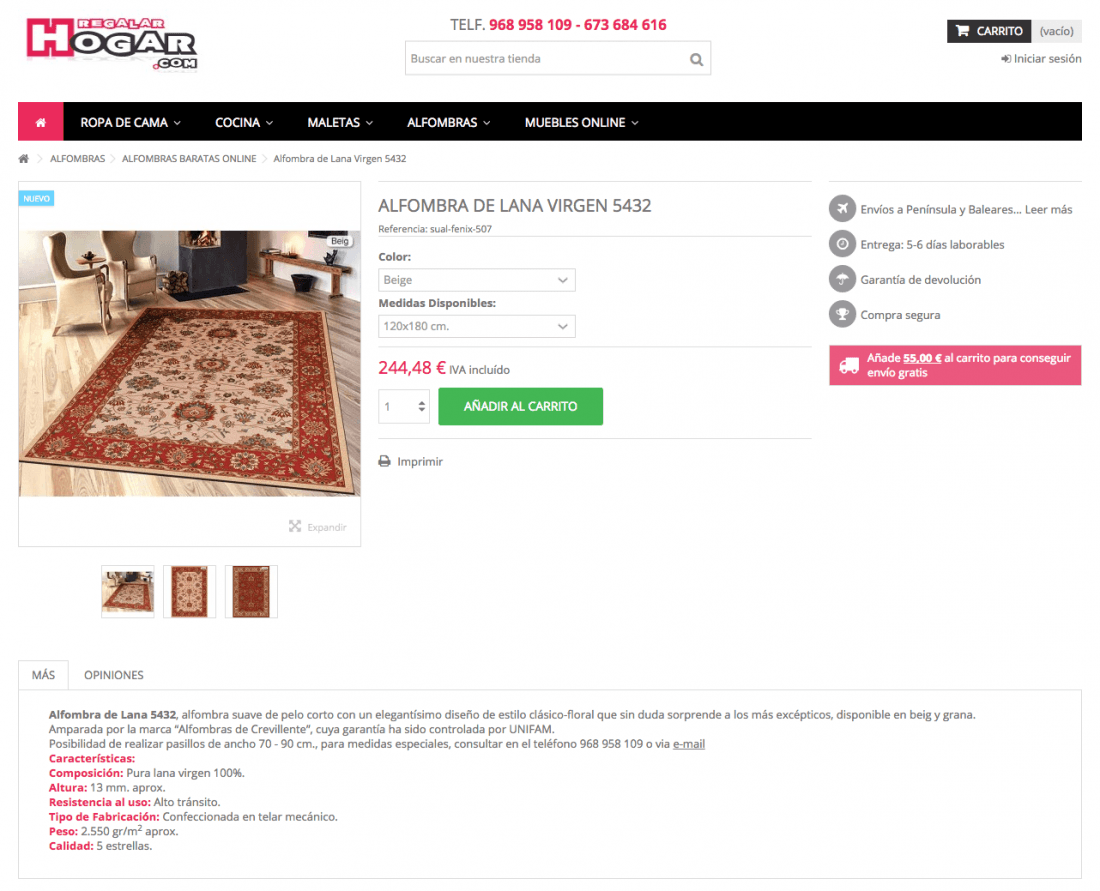Image resolution: width=1100 pixels, height=891 pixels.
Task: Click the clock delivery time icon
Action: click(843, 244)
